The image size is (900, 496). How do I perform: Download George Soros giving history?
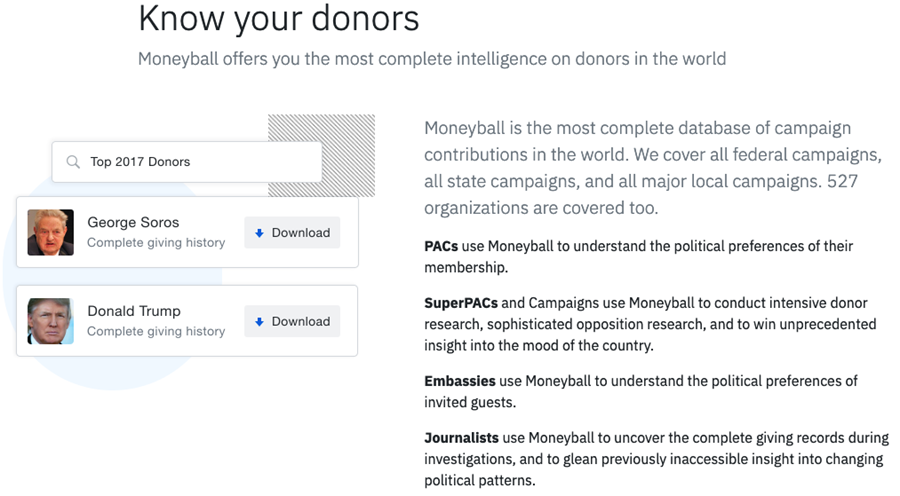[x=292, y=232]
